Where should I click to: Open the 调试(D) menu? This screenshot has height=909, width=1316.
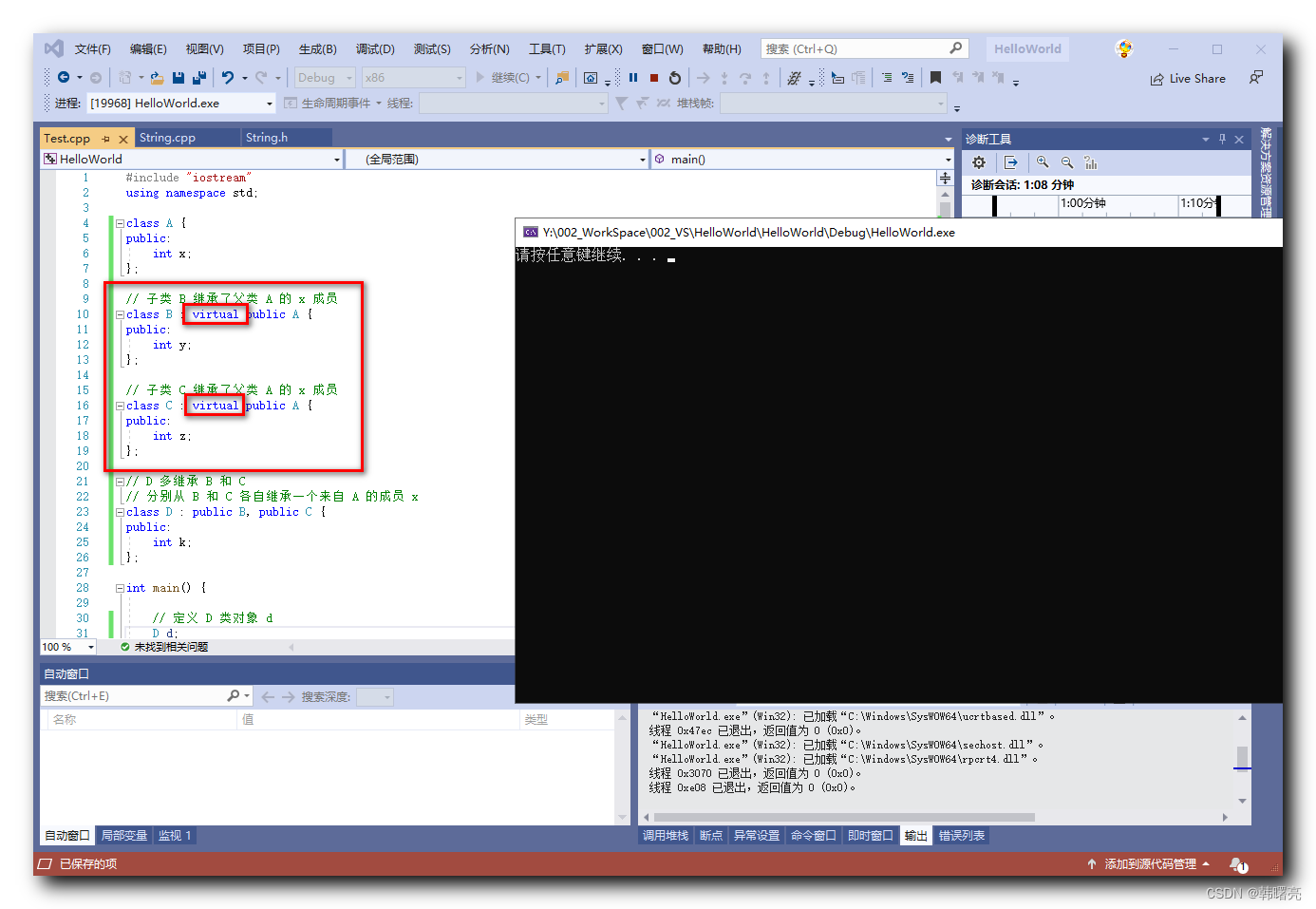pos(375,48)
